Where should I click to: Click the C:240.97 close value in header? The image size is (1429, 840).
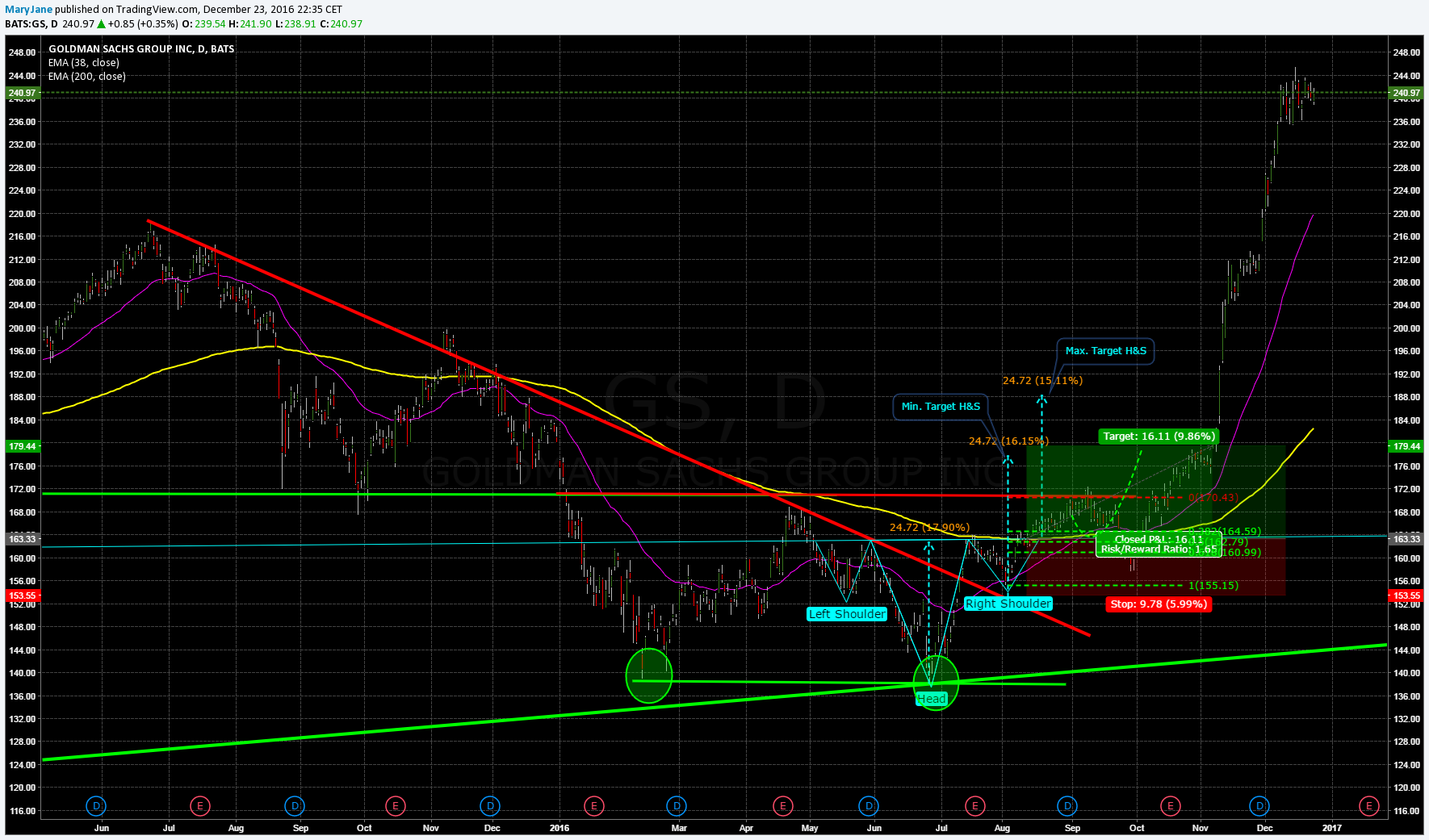(342, 24)
